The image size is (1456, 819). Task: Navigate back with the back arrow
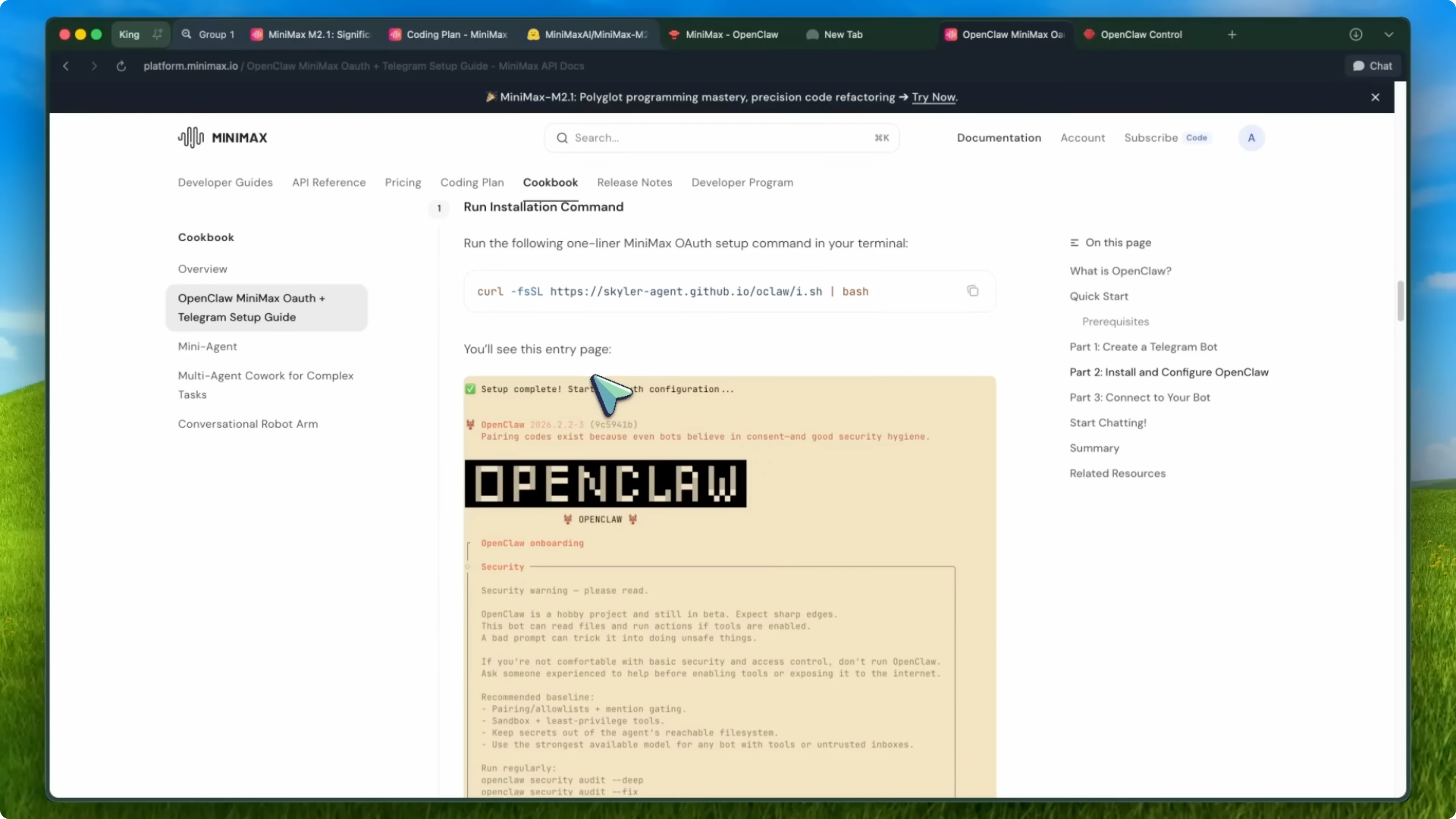66,66
